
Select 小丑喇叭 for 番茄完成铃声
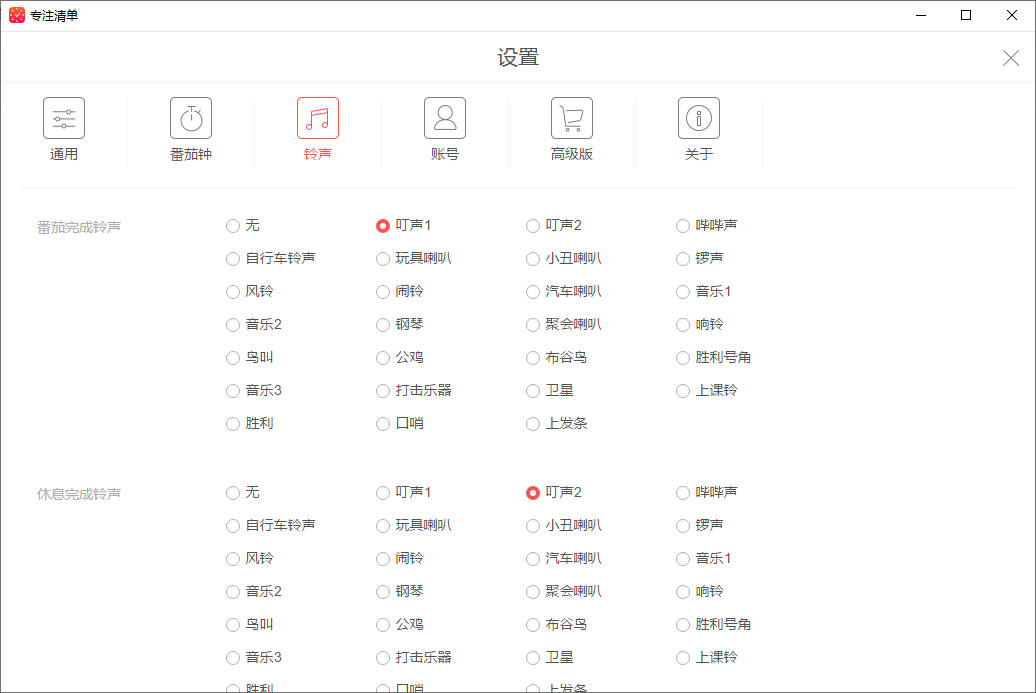(x=533, y=259)
